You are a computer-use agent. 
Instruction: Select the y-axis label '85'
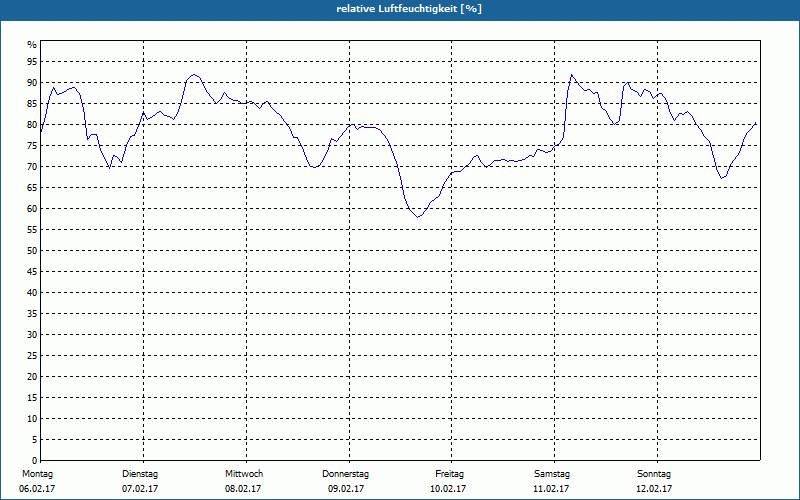(x=32, y=104)
